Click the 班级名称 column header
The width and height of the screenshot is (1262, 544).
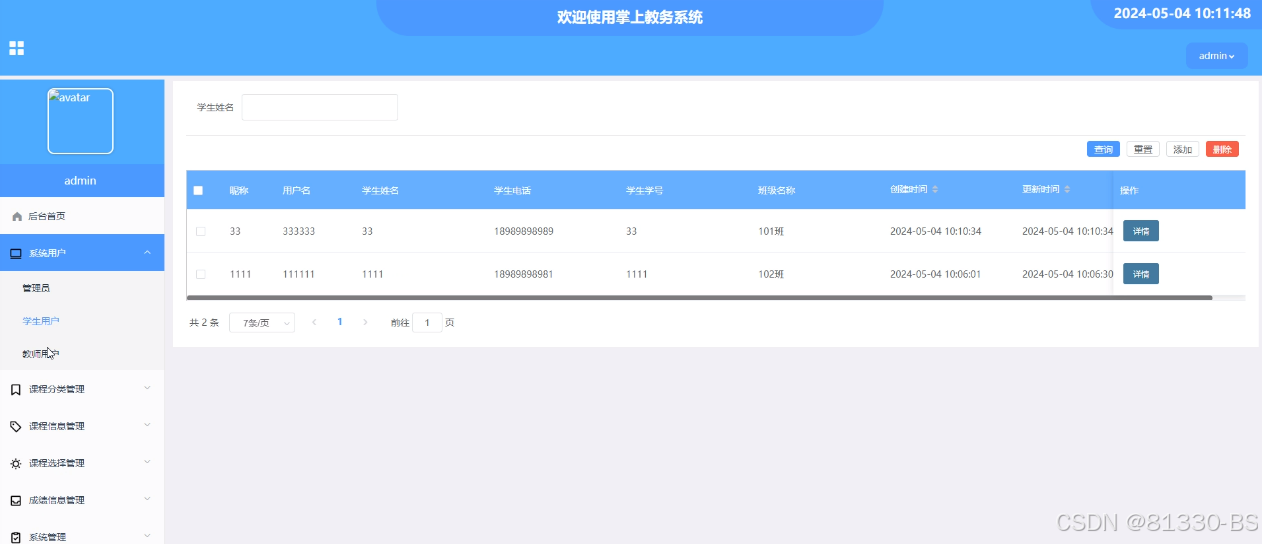click(777, 190)
